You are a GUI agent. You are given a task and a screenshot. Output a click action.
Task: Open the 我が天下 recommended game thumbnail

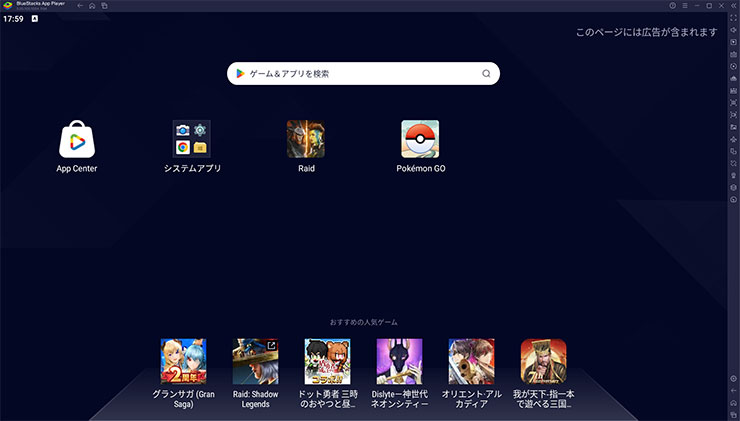544,362
